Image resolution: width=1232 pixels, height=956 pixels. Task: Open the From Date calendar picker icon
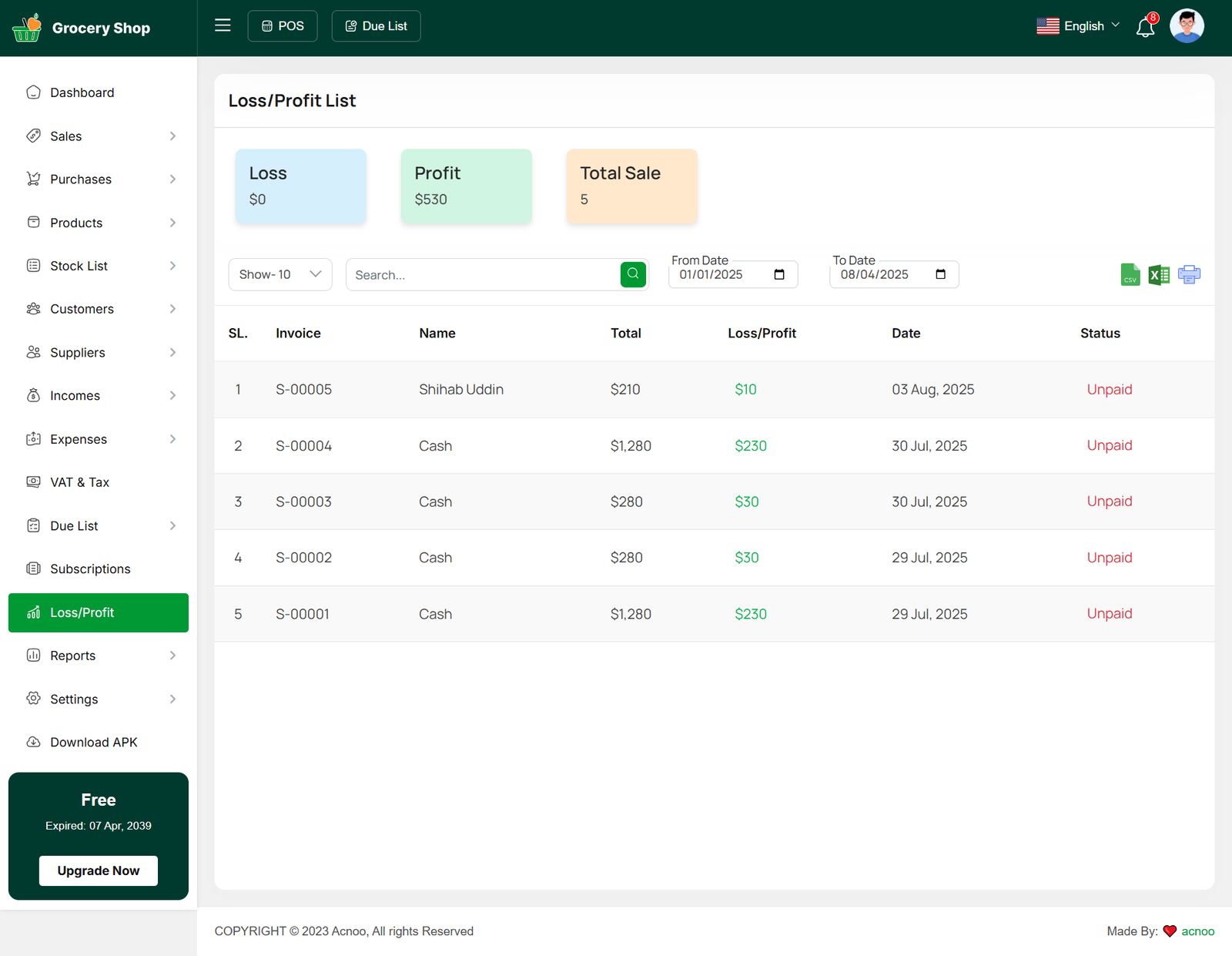(779, 274)
